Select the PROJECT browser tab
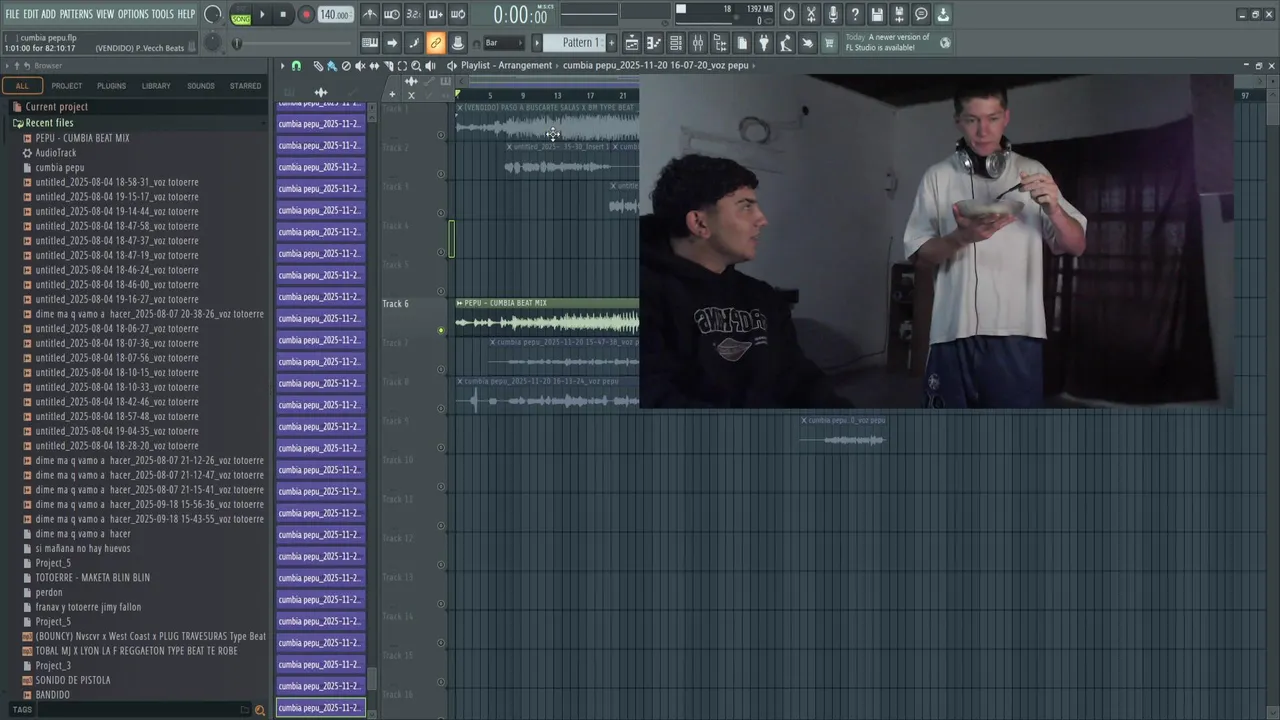 coord(67,86)
